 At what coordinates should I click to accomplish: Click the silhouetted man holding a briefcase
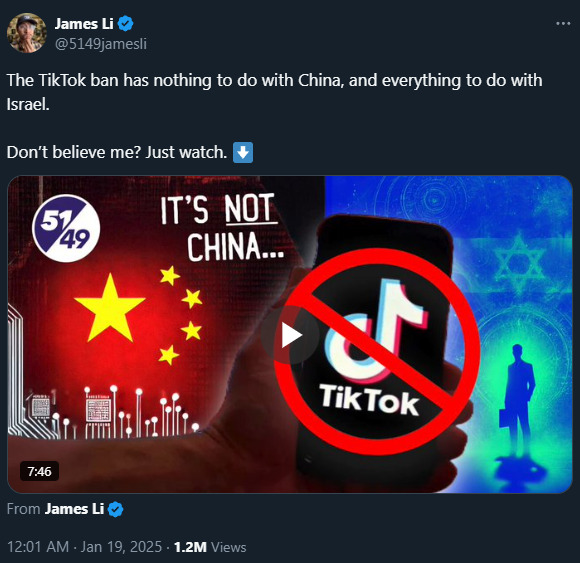pos(517,400)
